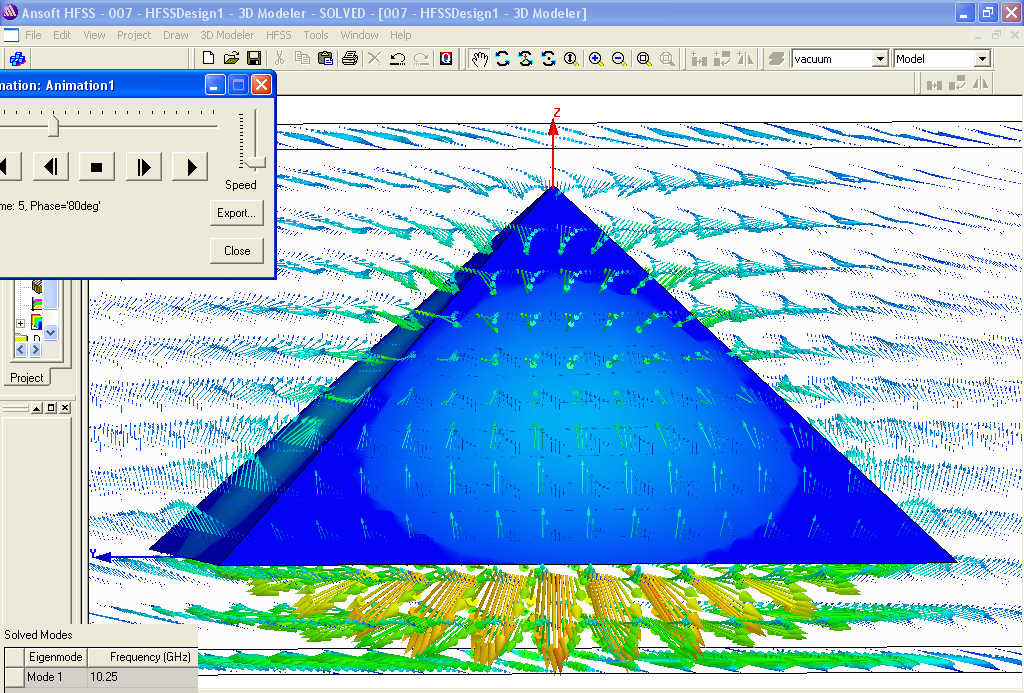Open the Help menu
1024x693 pixels.
pos(400,35)
